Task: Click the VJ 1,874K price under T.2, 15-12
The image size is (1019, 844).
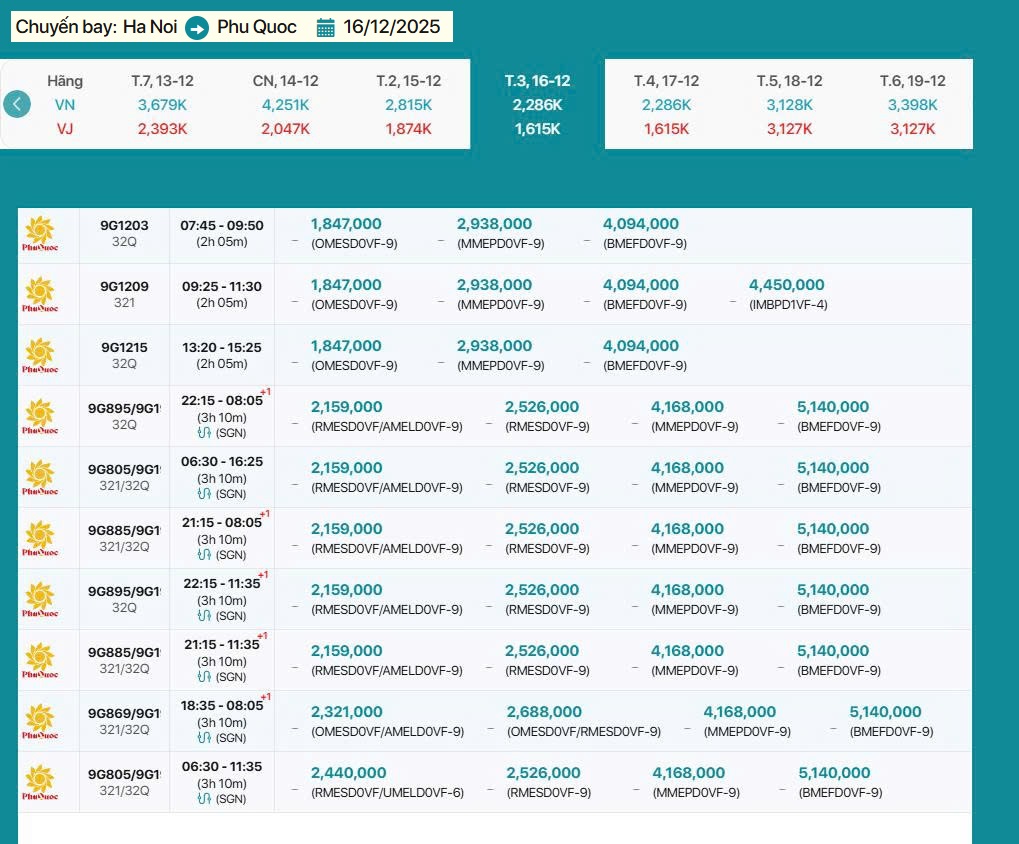Action: (x=408, y=129)
